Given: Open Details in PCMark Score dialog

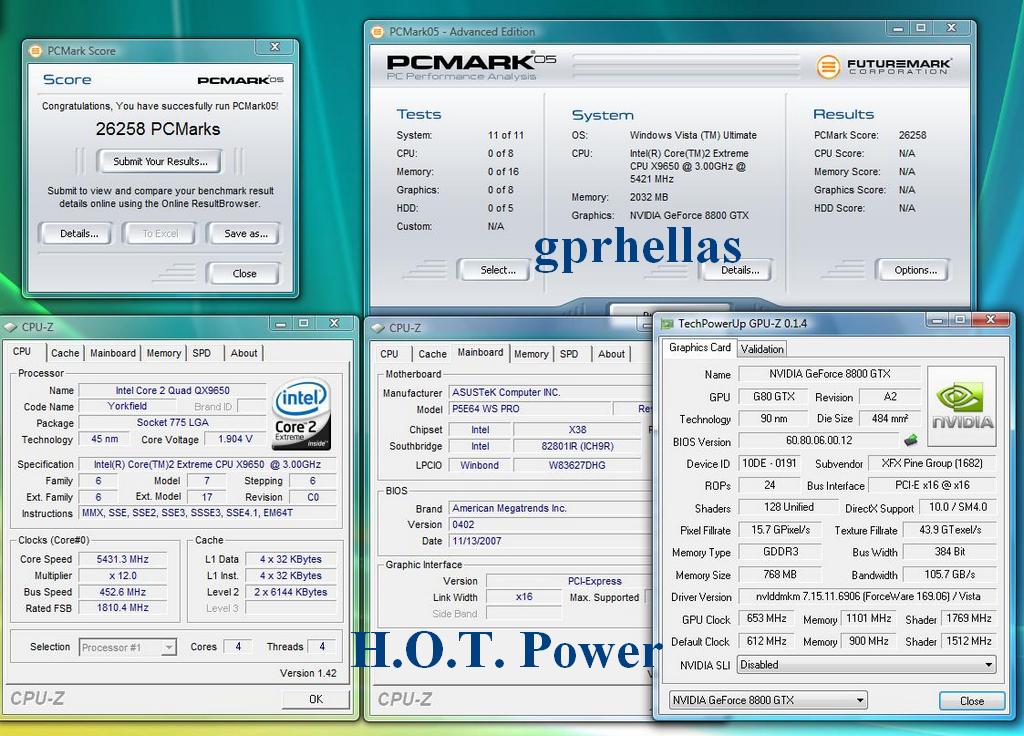Looking at the screenshot, I should click(x=79, y=234).
